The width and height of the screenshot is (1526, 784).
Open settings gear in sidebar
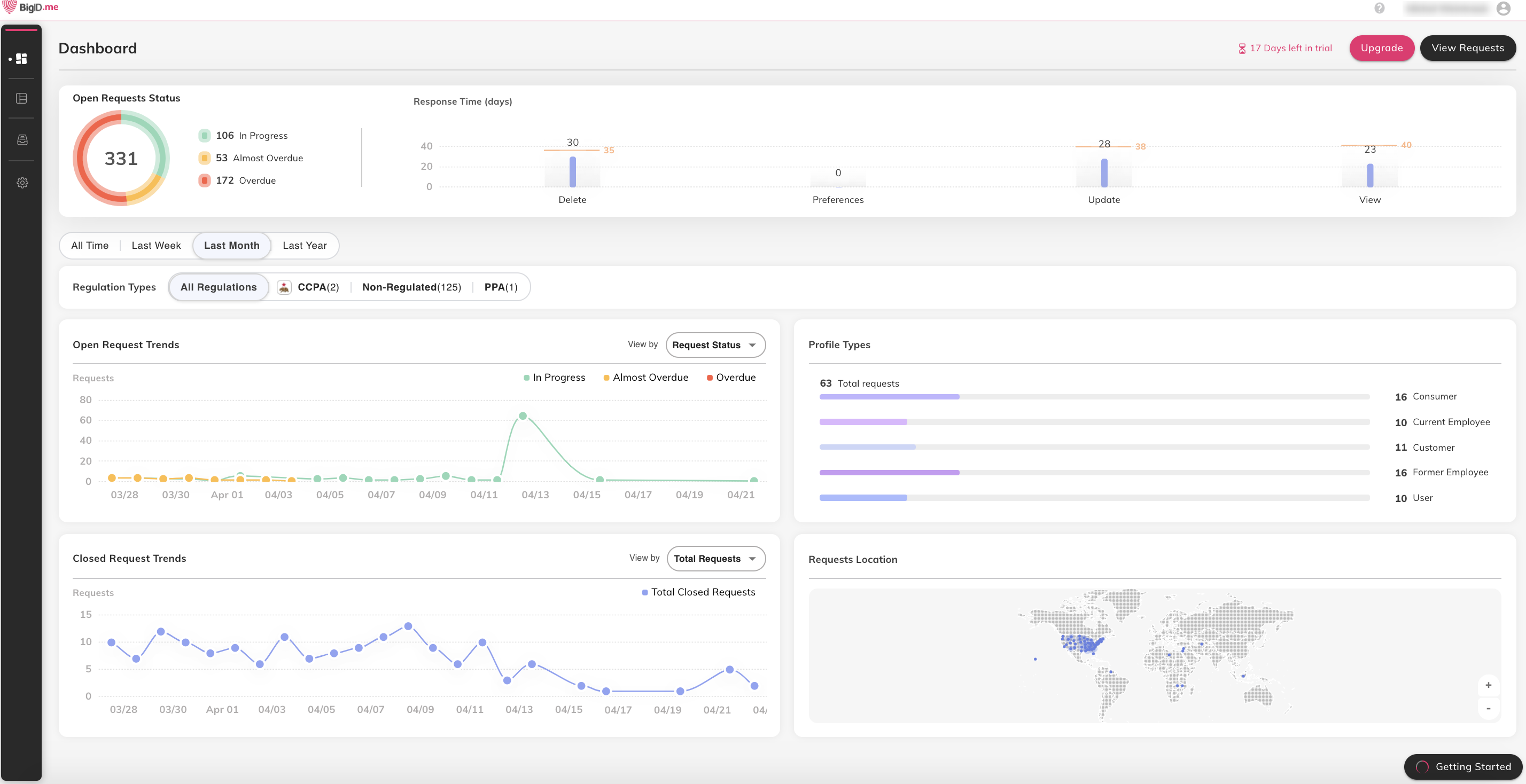click(x=22, y=182)
